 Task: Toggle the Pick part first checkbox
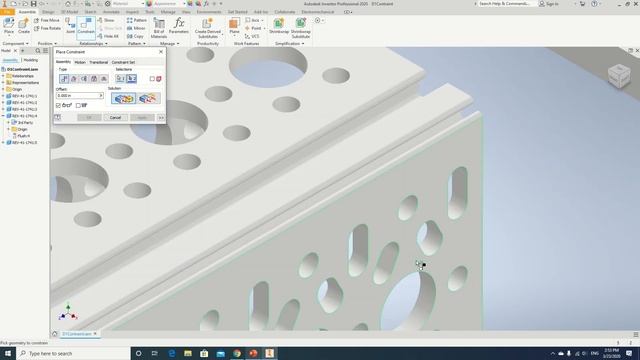pos(152,79)
